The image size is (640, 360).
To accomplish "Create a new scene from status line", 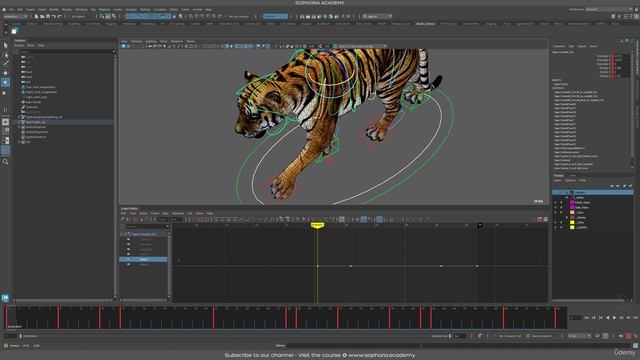I will (36, 16).
